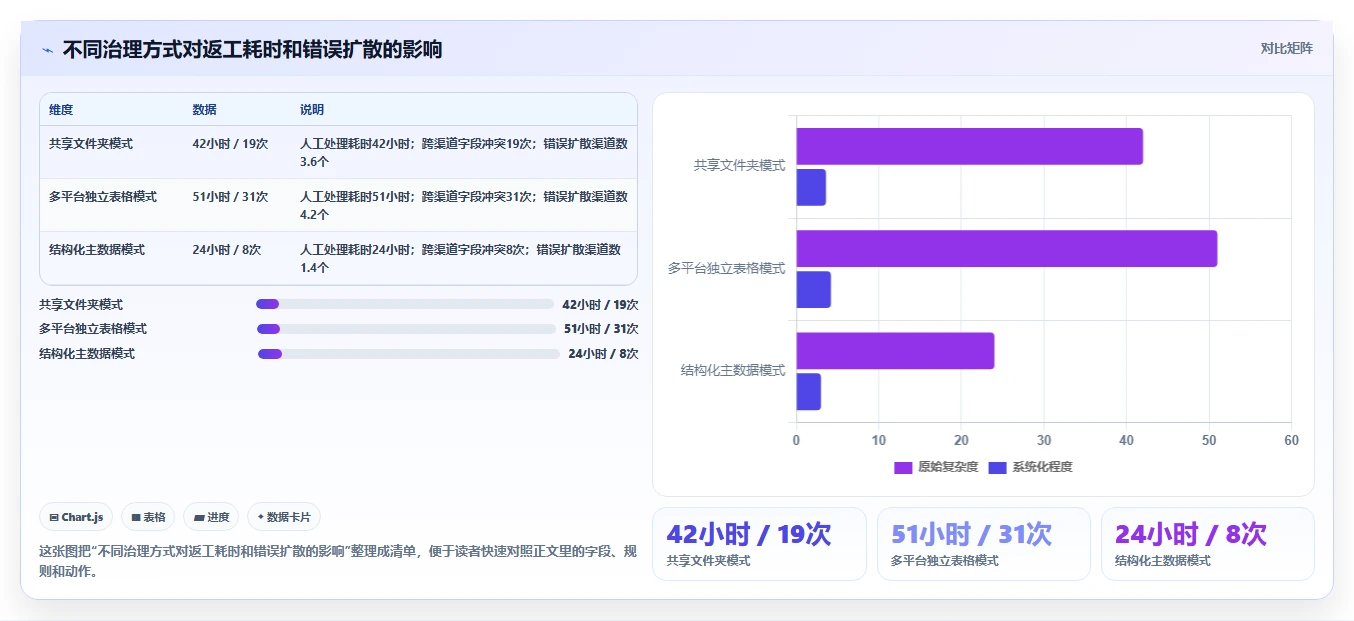
Task: Select the 进度 chip
Action: (x=211, y=517)
